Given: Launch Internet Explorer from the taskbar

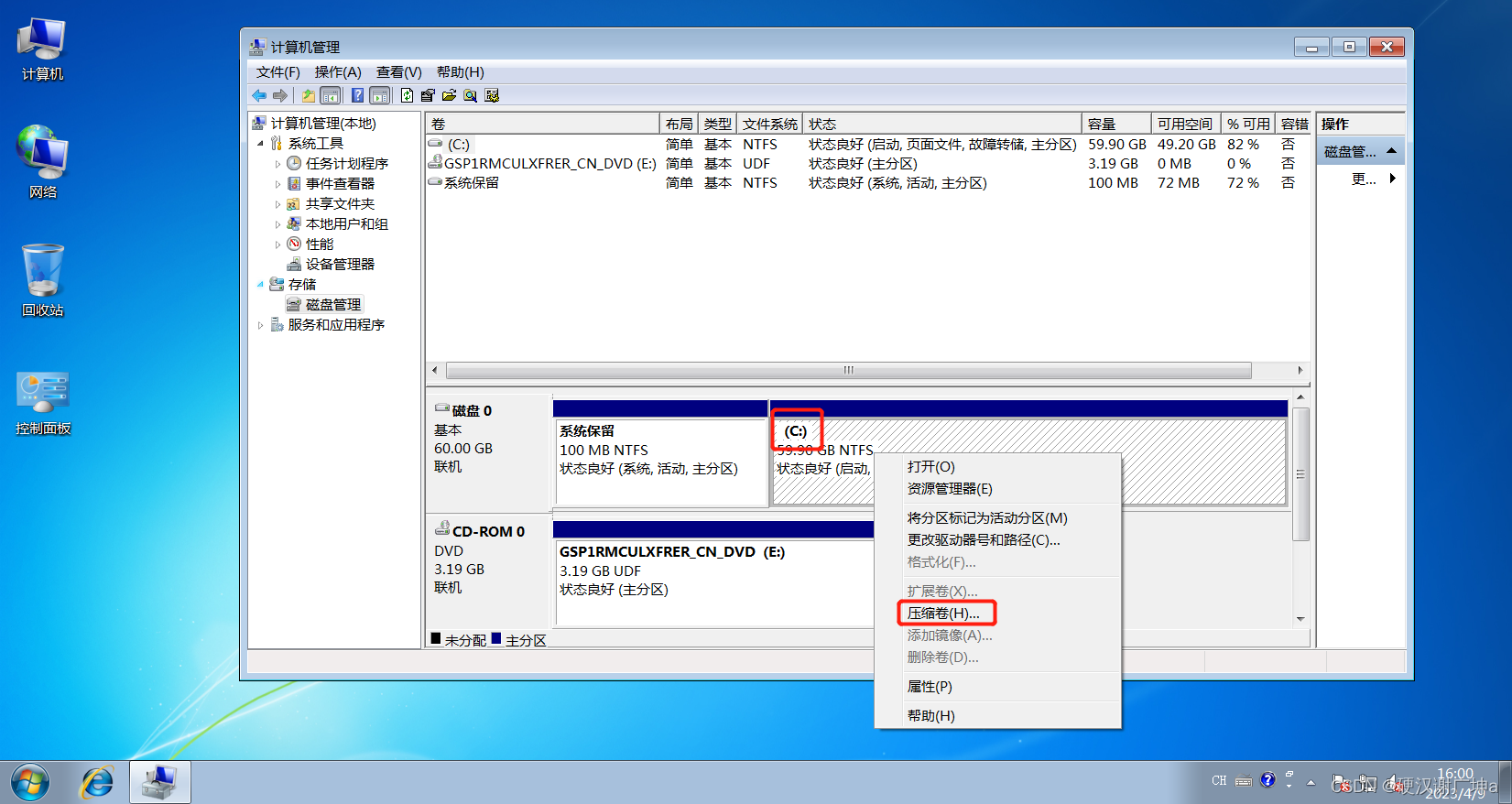Looking at the screenshot, I should [97, 783].
